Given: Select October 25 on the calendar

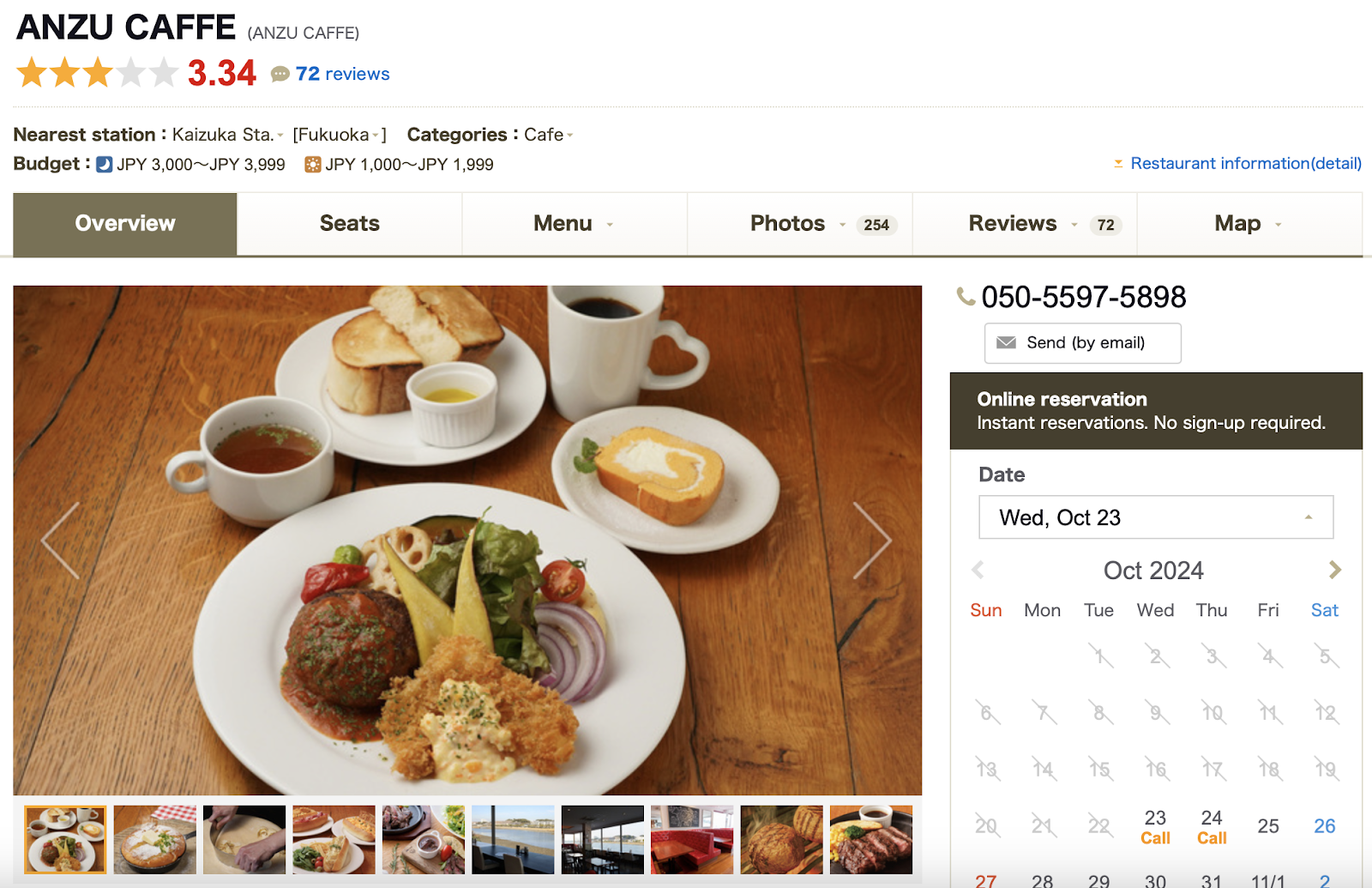Looking at the screenshot, I should point(1268,826).
